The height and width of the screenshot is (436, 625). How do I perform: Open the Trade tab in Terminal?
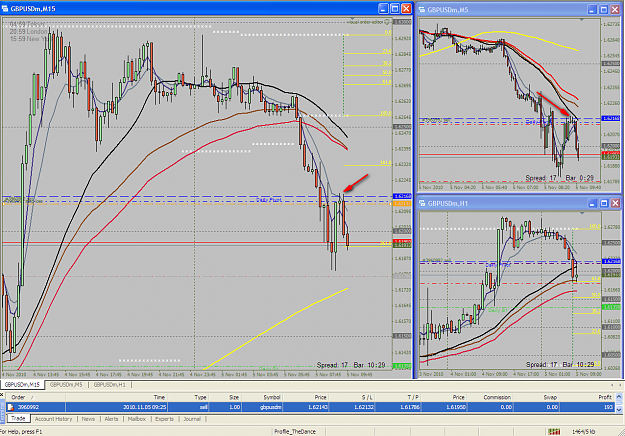click(x=18, y=418)
